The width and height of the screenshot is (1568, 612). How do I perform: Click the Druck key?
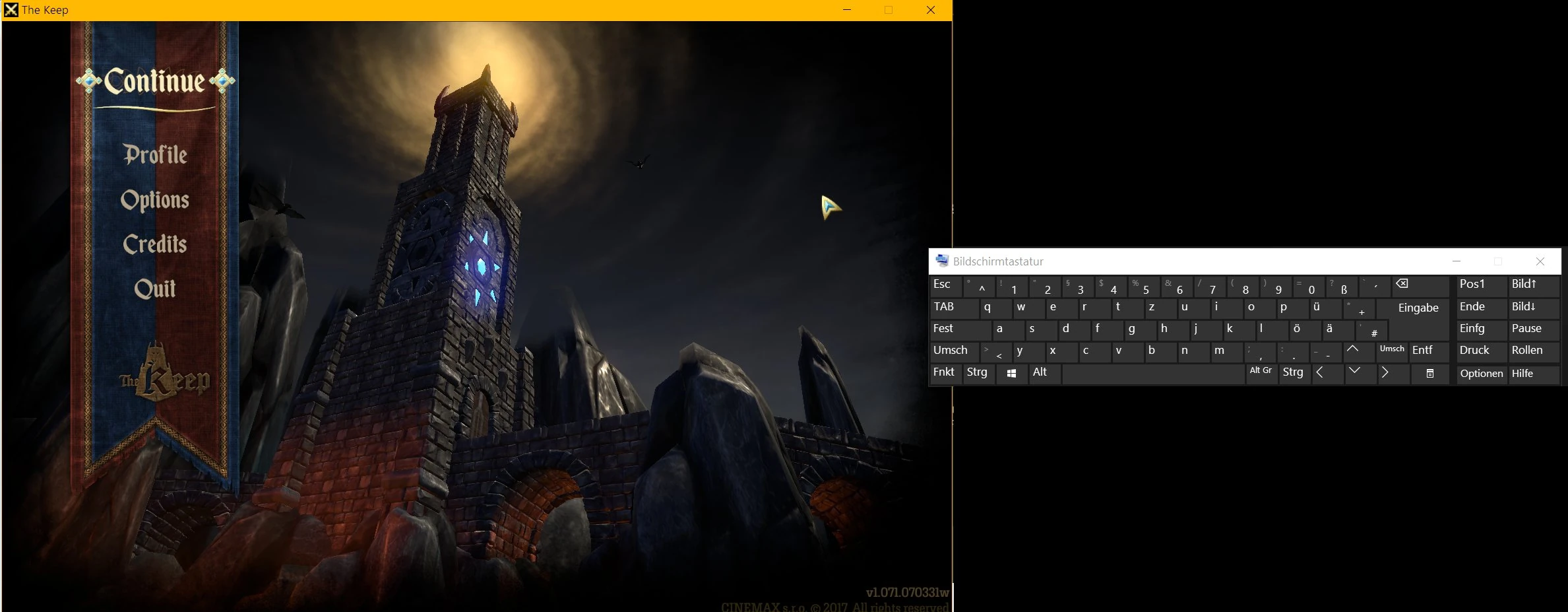(1481, 351)
